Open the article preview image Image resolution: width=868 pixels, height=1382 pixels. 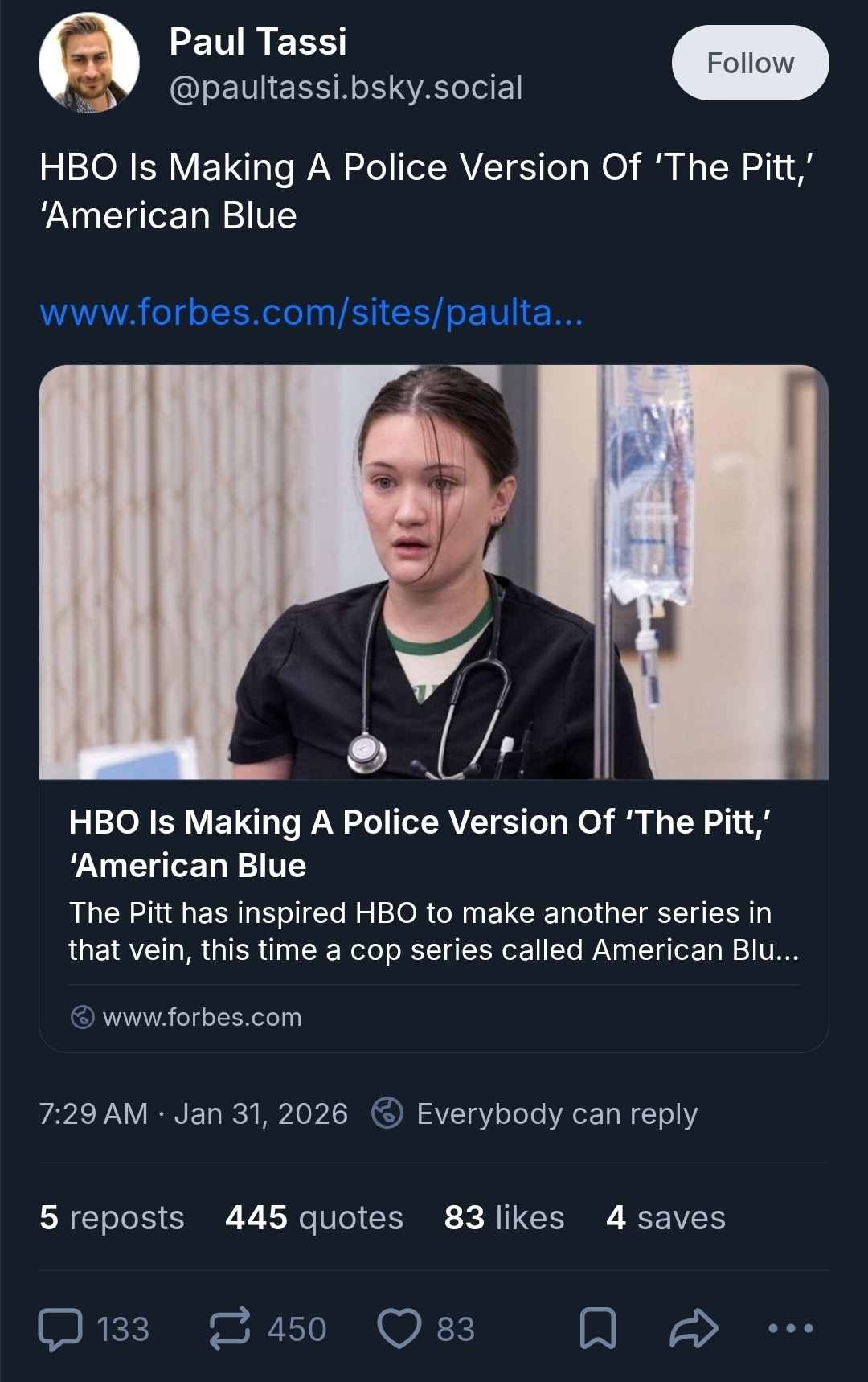434,572
